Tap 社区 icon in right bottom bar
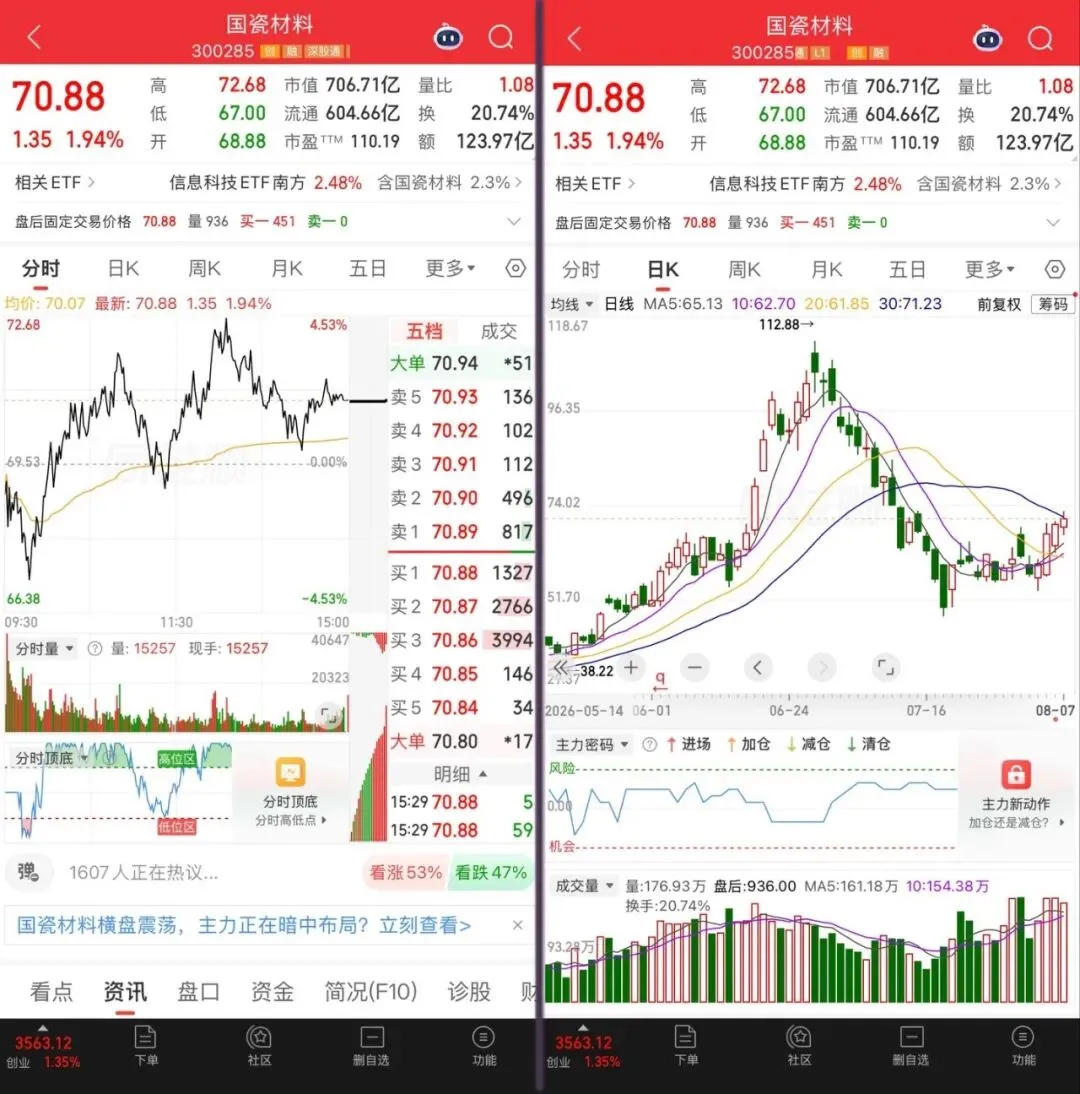Image resolution: width=1080 pixels, height=1094 pixels. coord(799,1046)
